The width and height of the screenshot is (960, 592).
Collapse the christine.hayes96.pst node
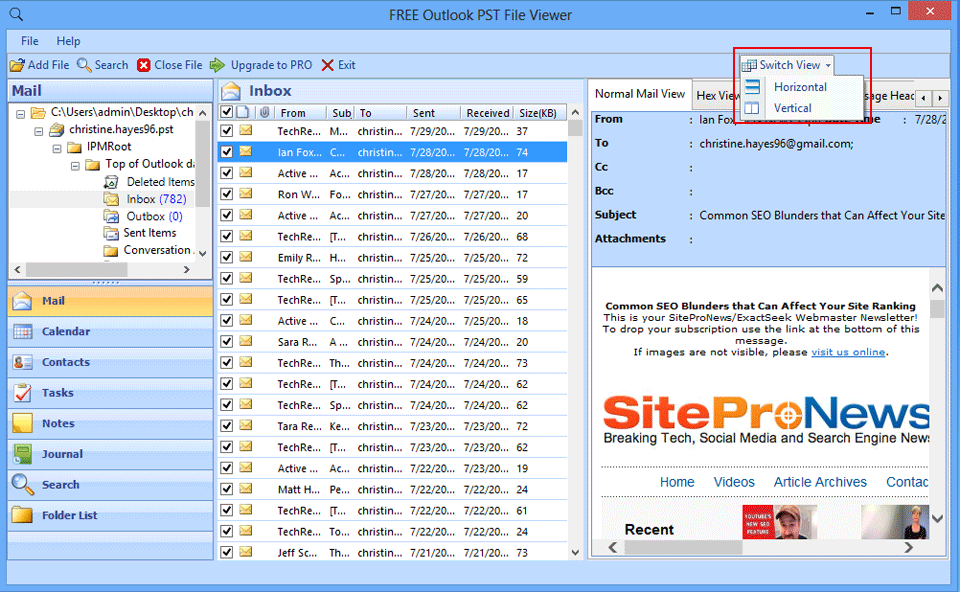pos(39,130)
